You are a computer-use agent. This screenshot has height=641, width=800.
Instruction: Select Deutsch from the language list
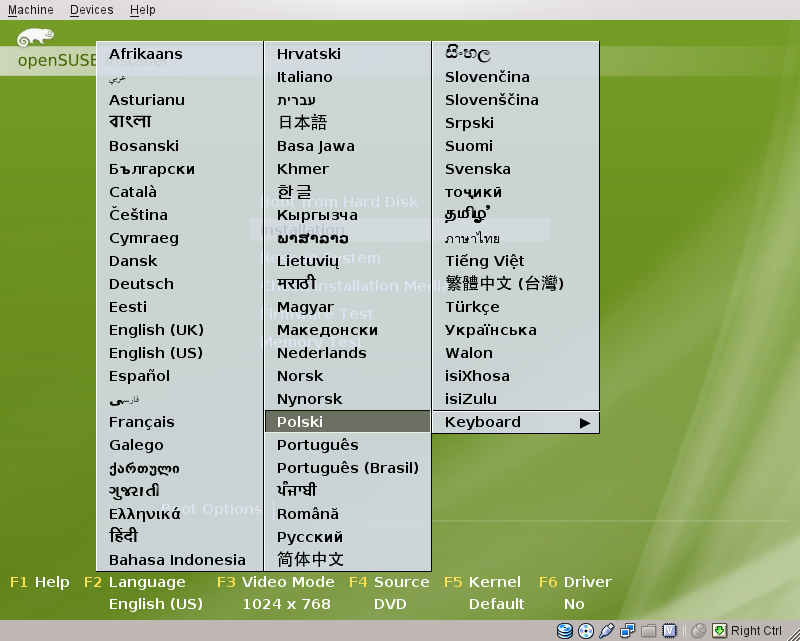point(141,284)
